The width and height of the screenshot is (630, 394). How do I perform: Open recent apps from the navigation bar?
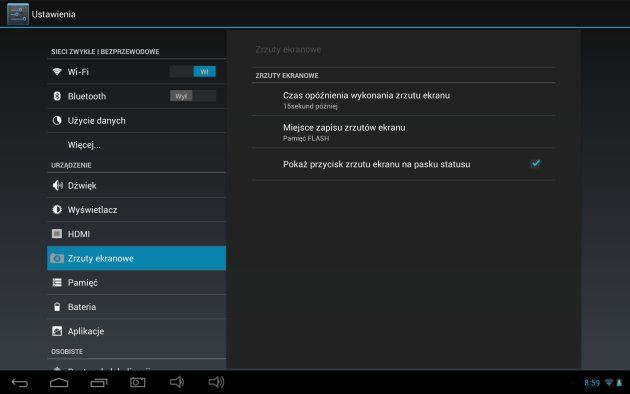pos(99,383)
